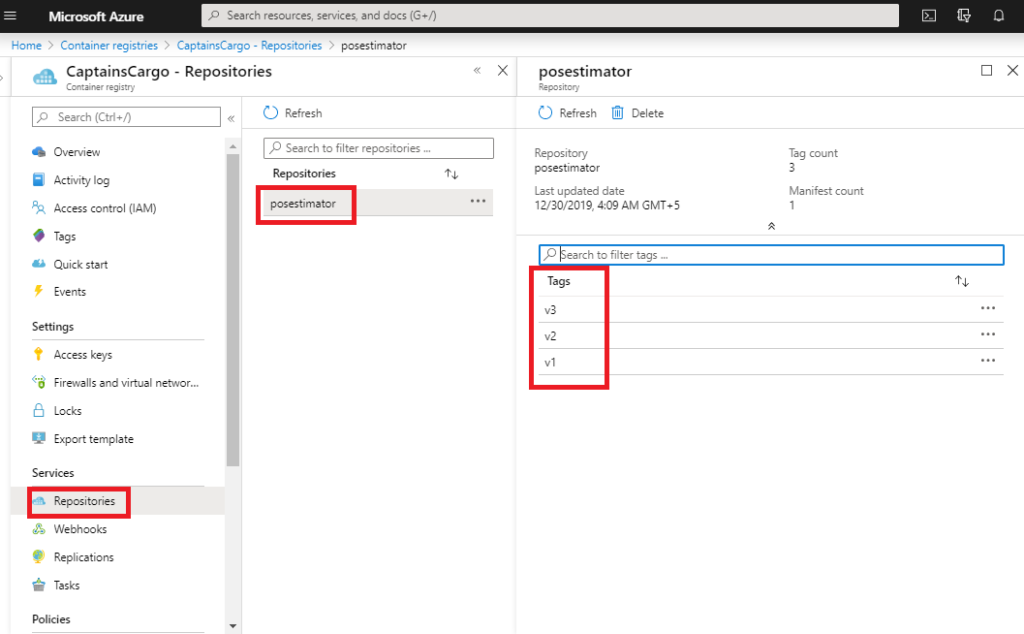Collapse the CaptainsCargo repositories blade
This screenshot has width=1024, height=634.
[477, 70]
